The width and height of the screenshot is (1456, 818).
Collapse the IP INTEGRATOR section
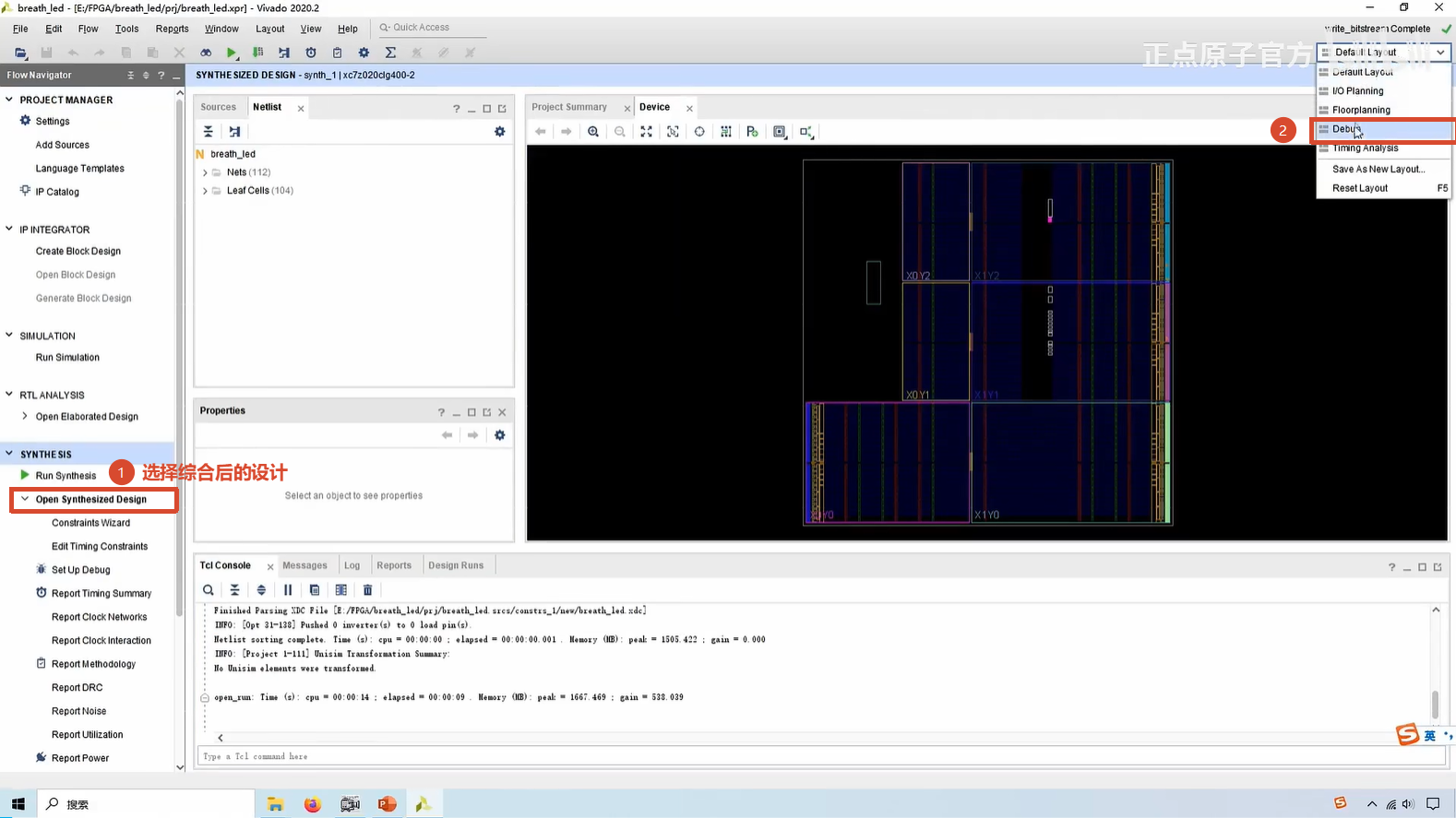coord(9,229)
